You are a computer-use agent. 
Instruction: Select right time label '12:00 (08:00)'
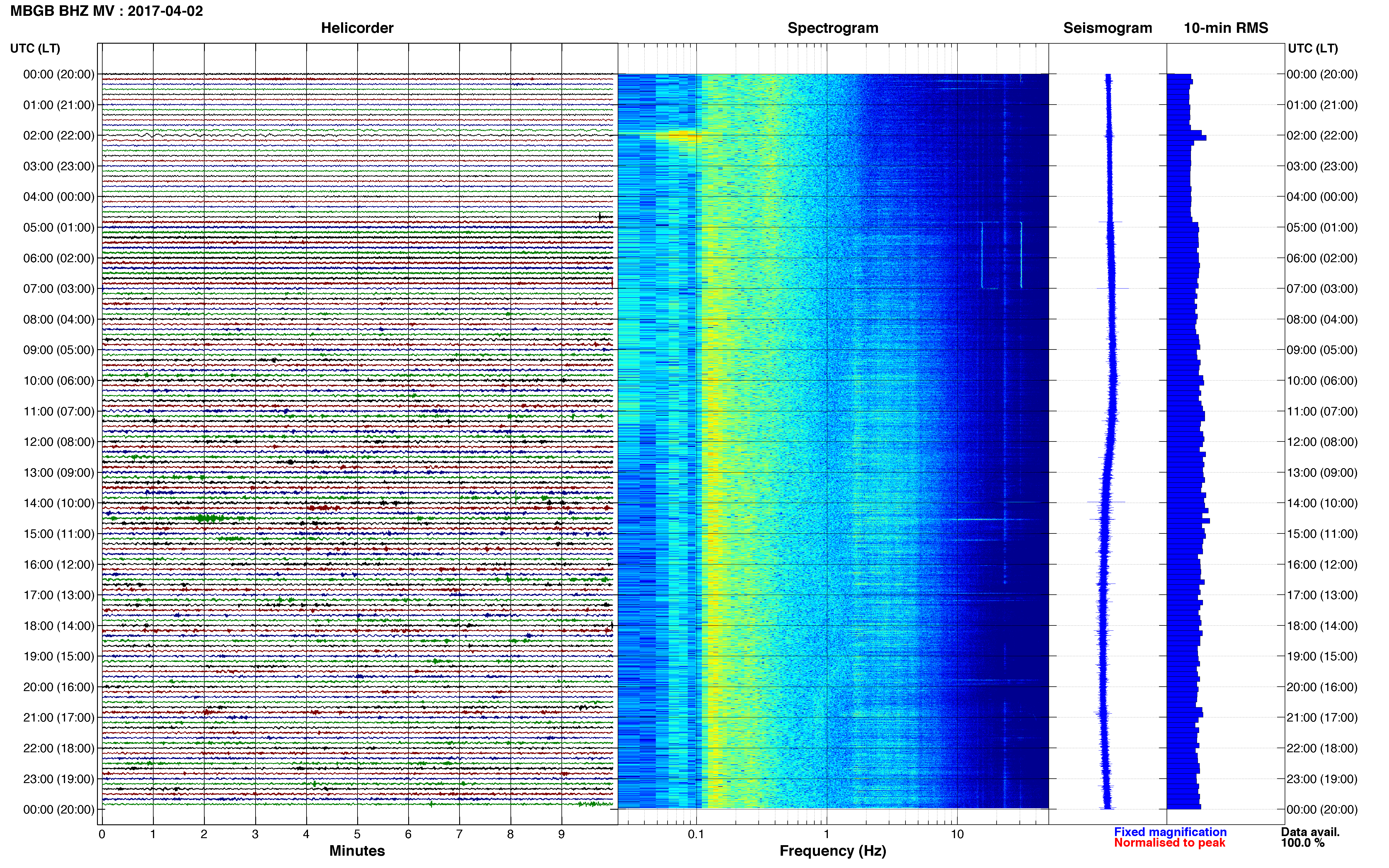[x=1322, y=442]
